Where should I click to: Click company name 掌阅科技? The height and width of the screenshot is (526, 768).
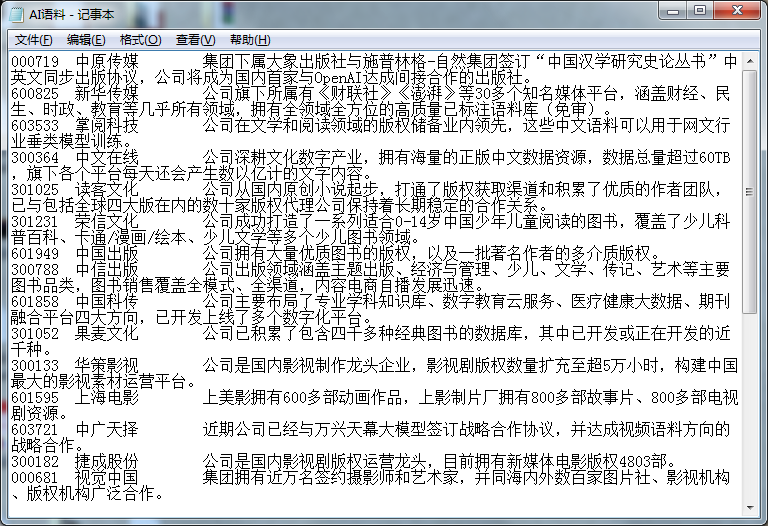[x=107, y=126]
